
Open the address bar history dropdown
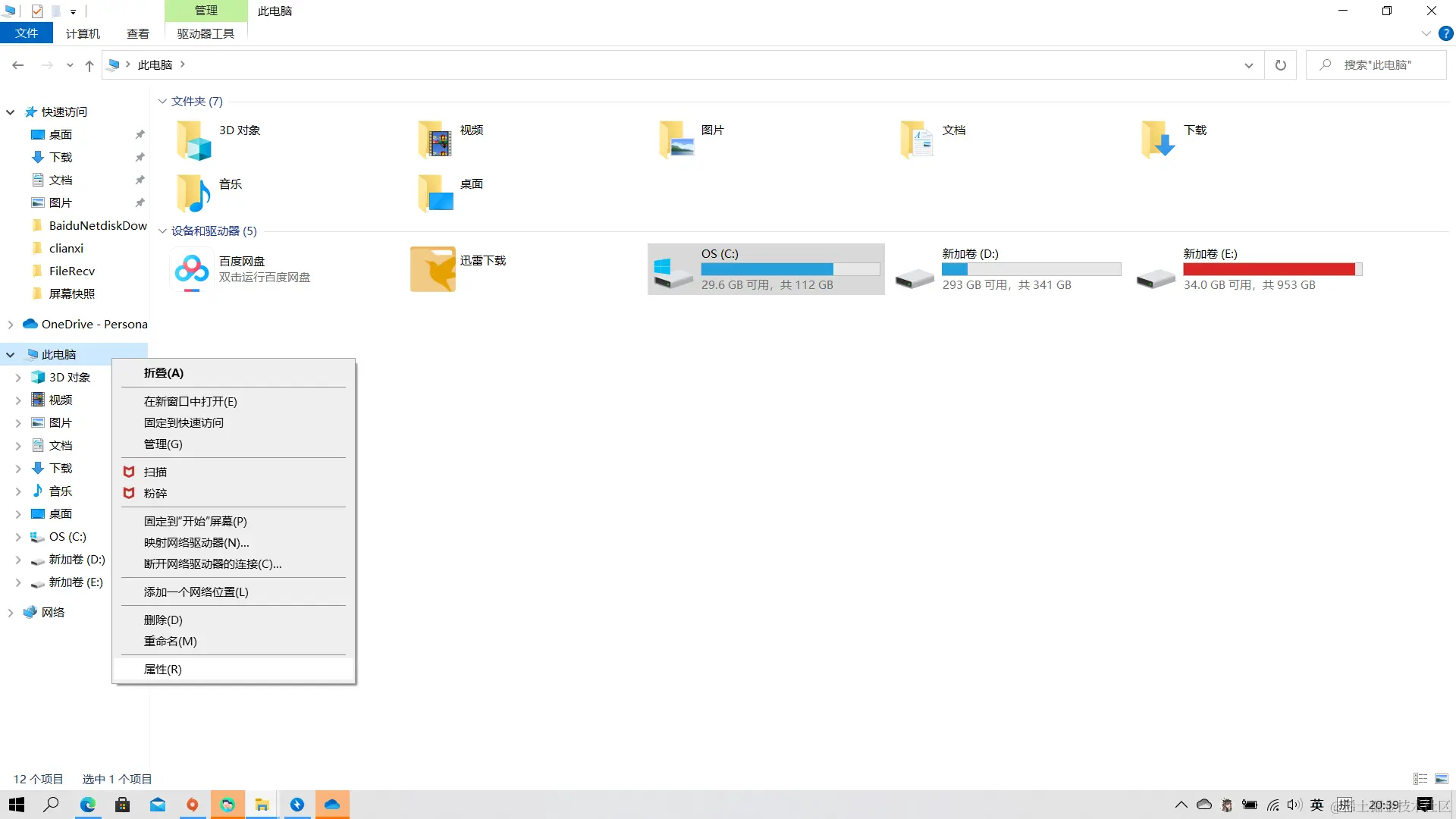pos(1248,65)
